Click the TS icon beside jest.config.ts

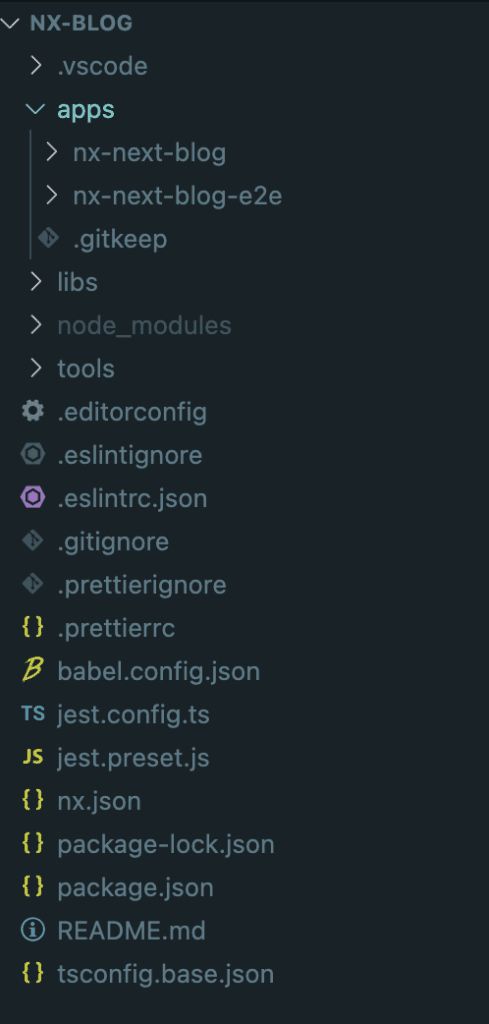(33, 714)
